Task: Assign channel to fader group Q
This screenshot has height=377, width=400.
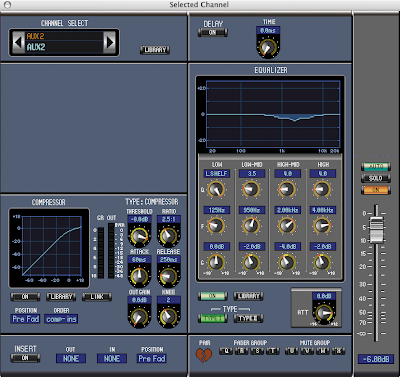Action: (226, 351)
